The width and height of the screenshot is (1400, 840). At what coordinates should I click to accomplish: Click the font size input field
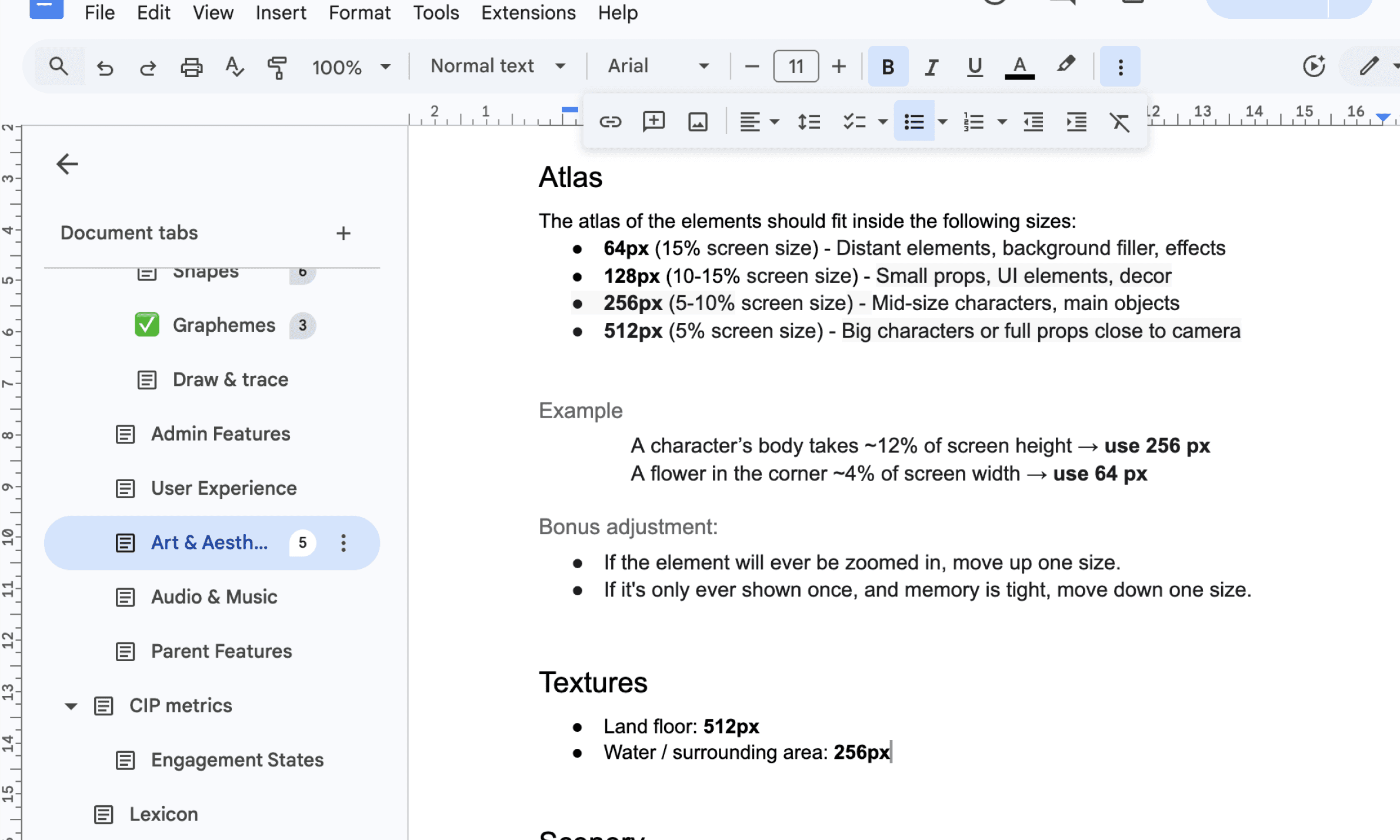(795, 66)
